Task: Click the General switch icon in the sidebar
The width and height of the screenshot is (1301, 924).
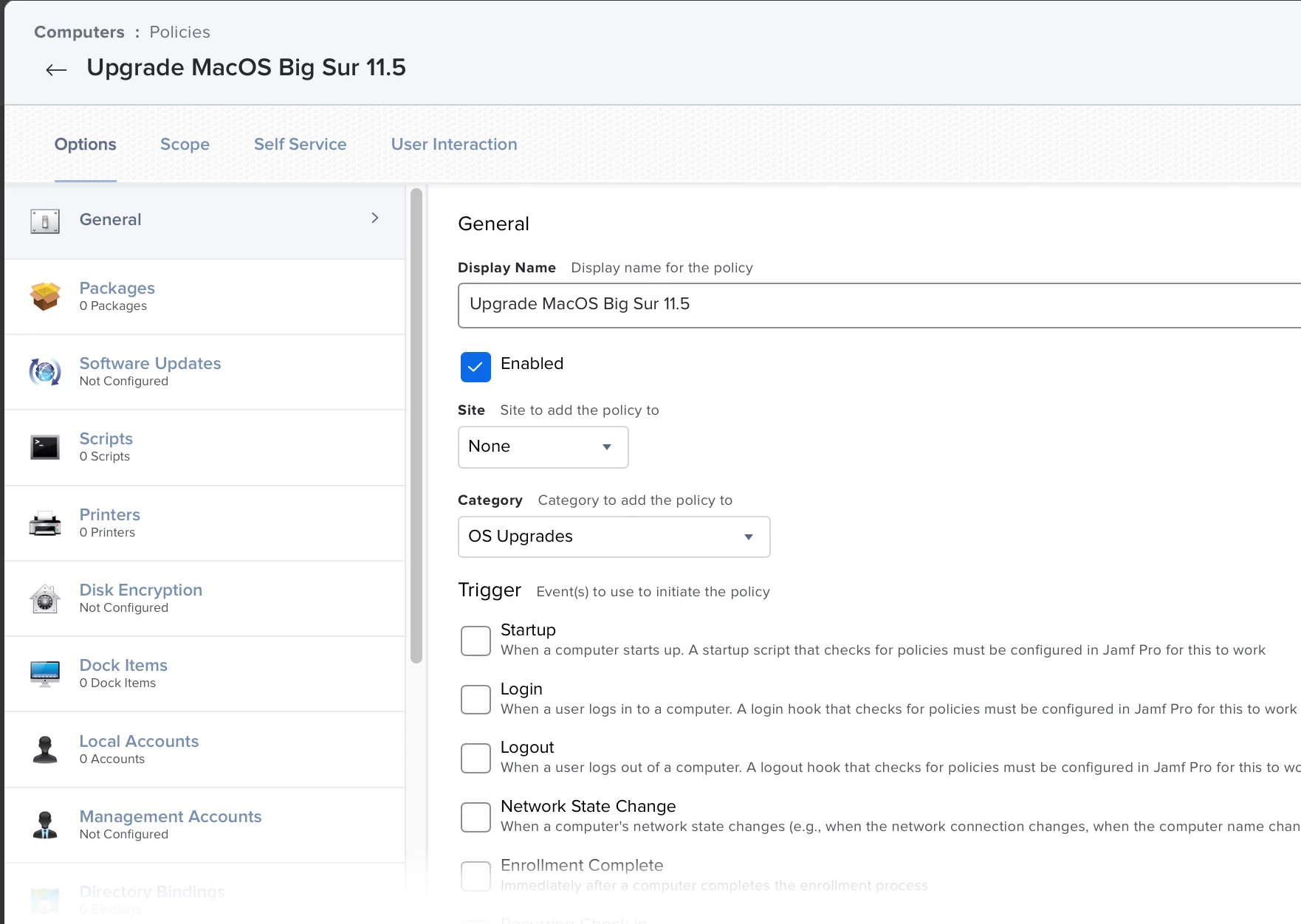Action: click(45, 221)
